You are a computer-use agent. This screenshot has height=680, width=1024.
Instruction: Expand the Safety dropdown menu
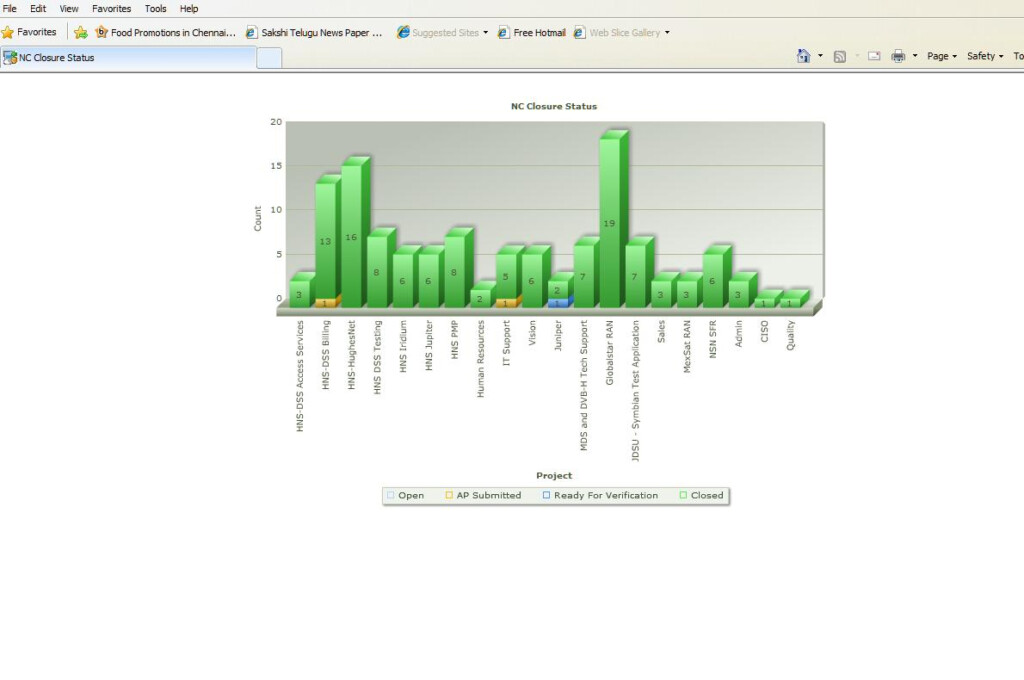pyautogui.click(x=984, y=56)
